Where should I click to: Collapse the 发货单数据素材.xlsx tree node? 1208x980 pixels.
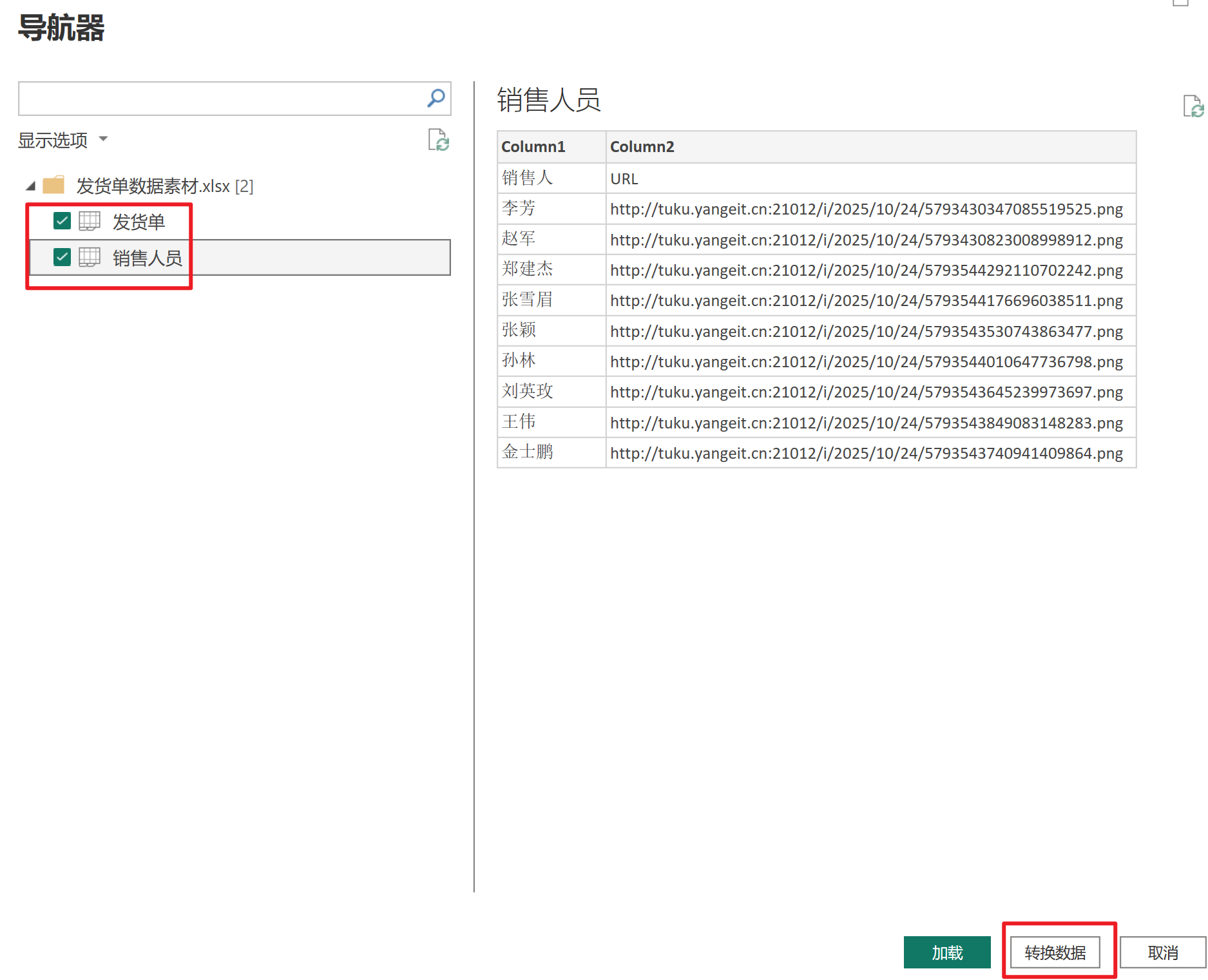point(30,186)
